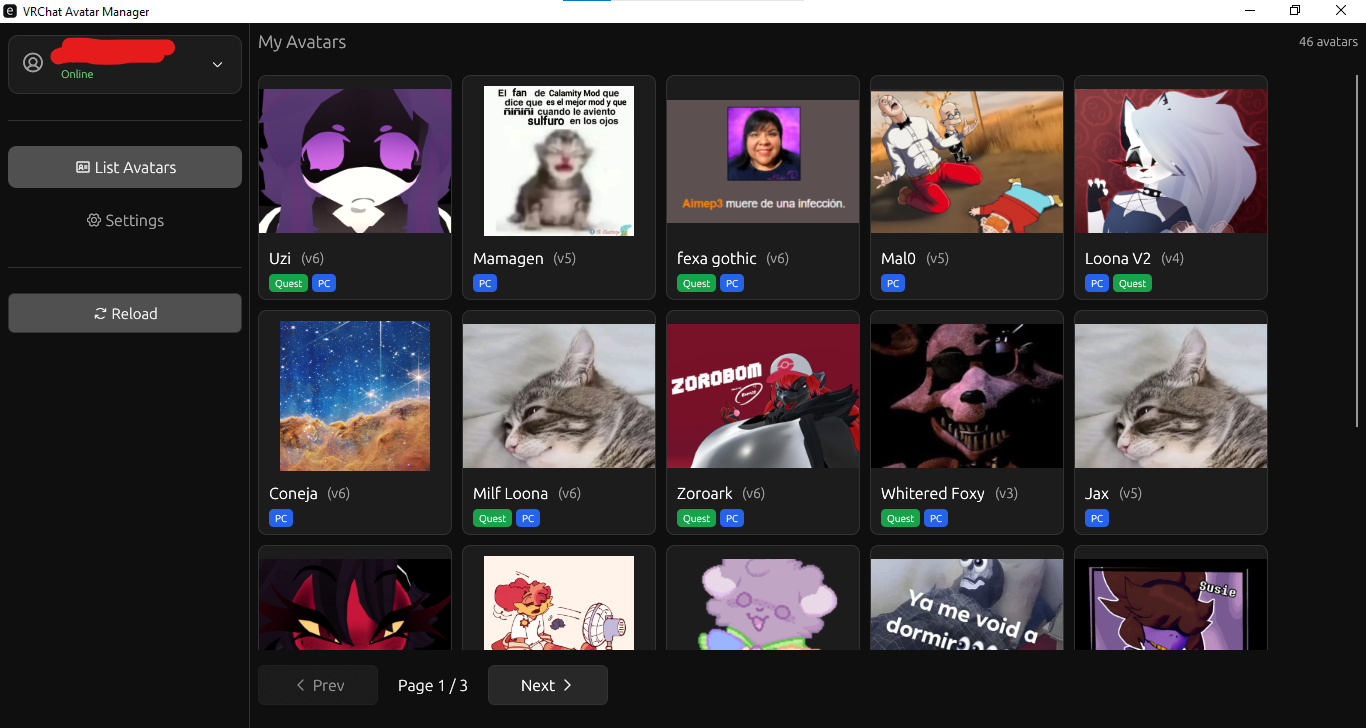This screenshot has width=1366, height=728.
Task: Click the PC badge on Mal0 card
Action: [893, 283]
